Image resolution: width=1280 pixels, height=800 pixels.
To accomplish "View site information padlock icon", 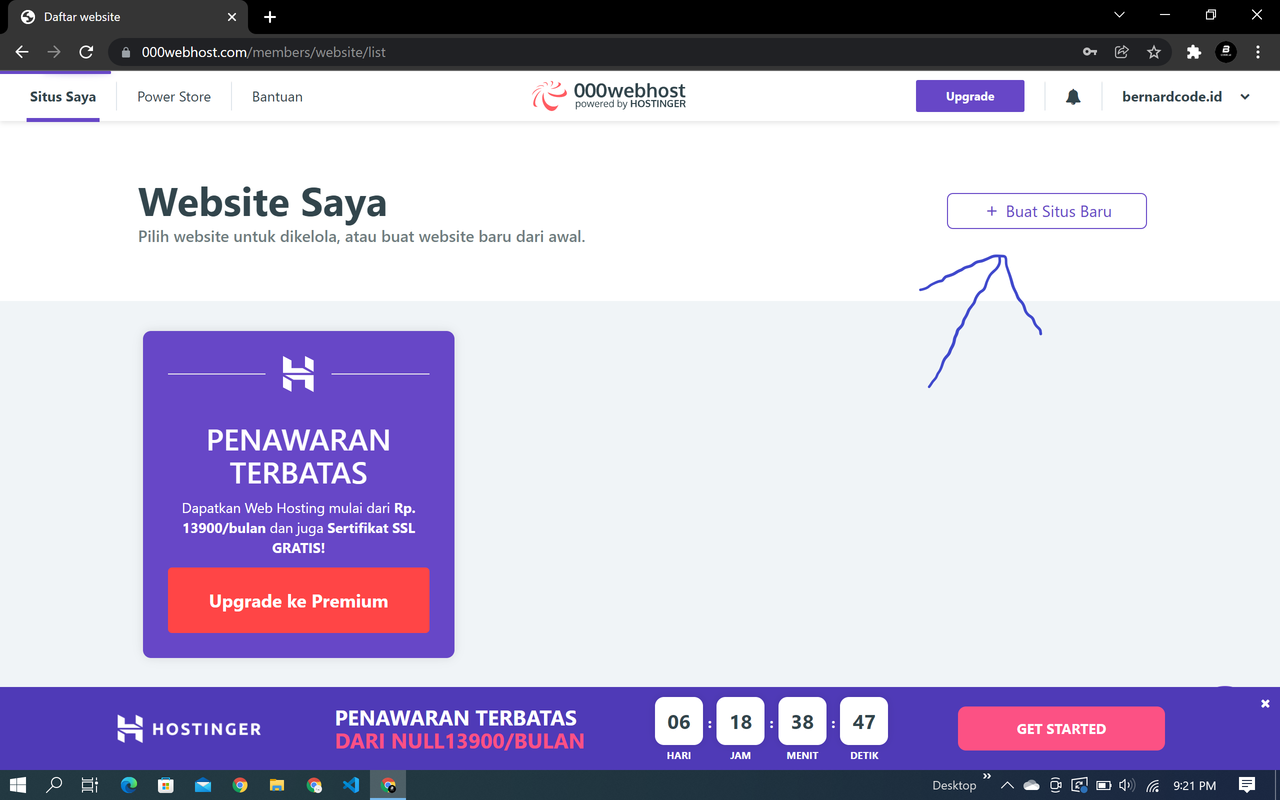I will point(126,52).
